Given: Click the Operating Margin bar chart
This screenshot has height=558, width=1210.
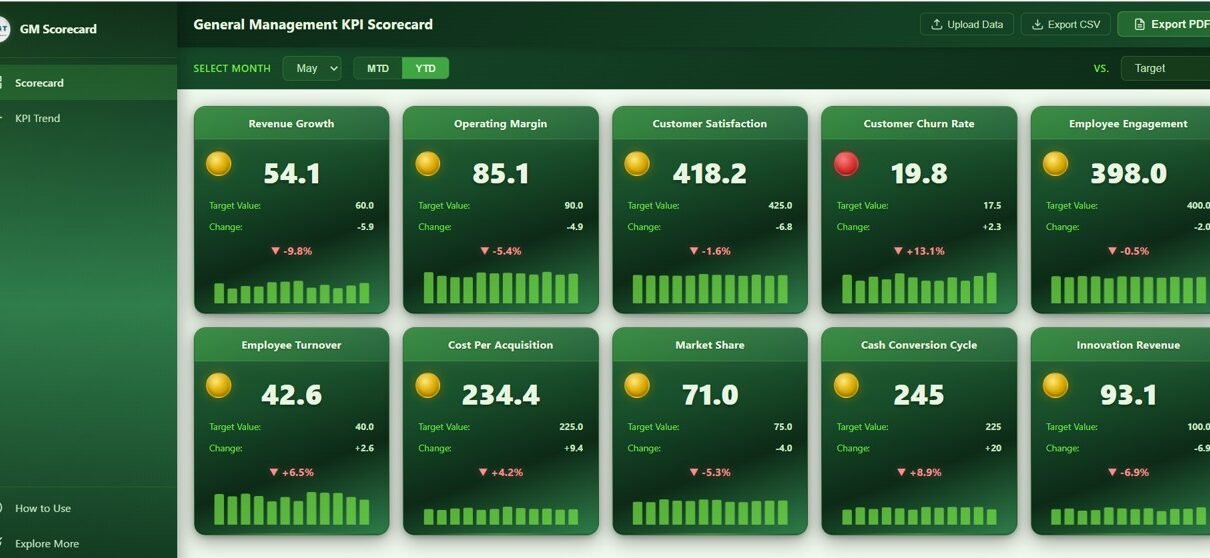Looking at the screenshot, I should click(x=501, y=288).
